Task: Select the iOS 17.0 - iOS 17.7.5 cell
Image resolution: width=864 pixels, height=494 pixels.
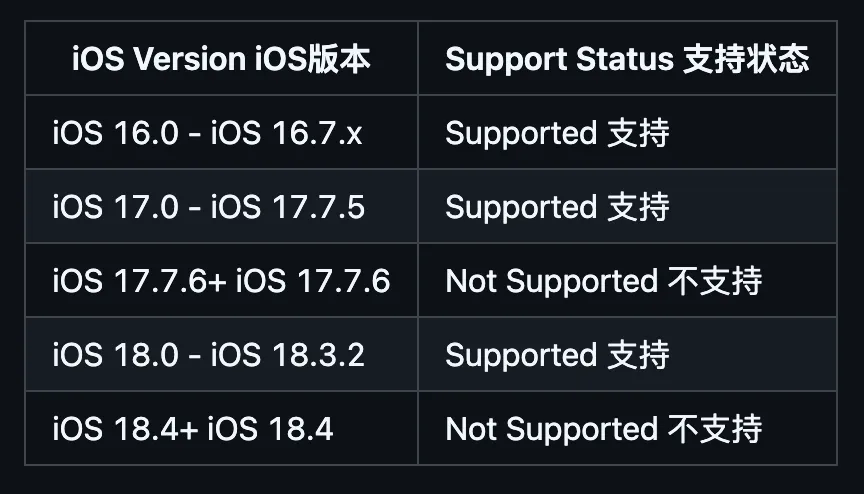Action: click(x=208, y=207)
